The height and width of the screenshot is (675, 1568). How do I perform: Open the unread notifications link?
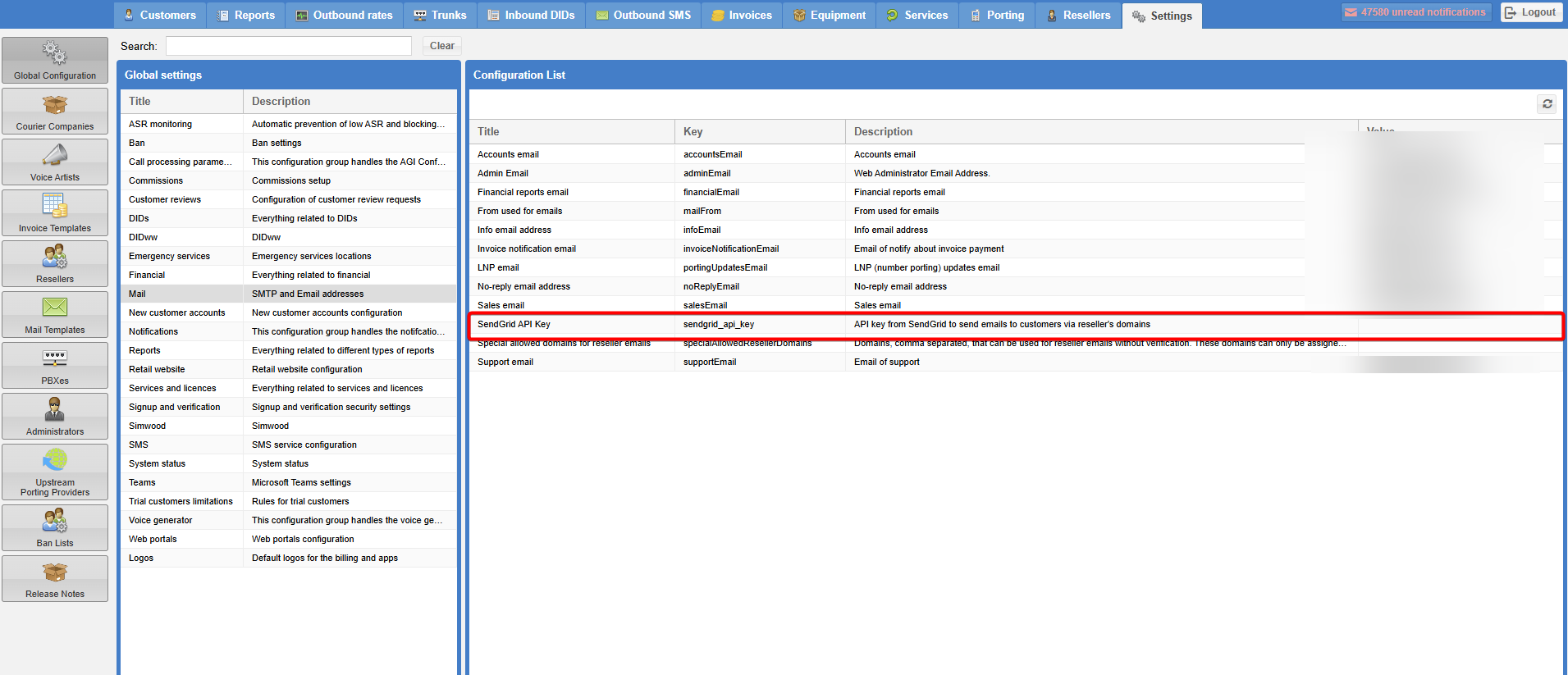tap(1415, 12)
